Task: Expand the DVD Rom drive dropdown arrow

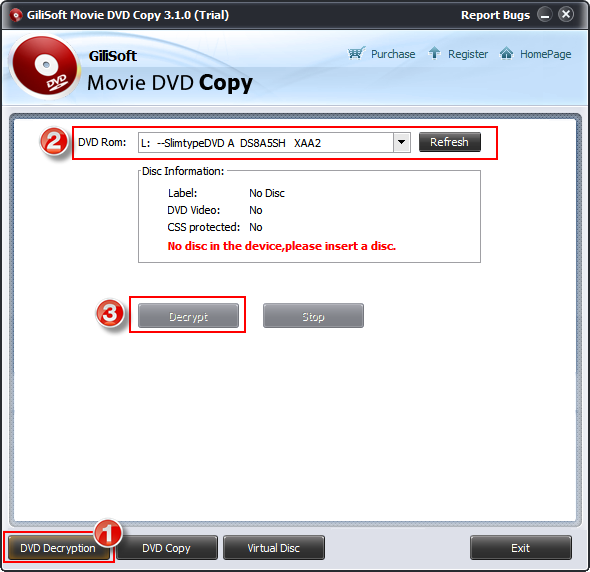Action: click(x=401, y=142)
